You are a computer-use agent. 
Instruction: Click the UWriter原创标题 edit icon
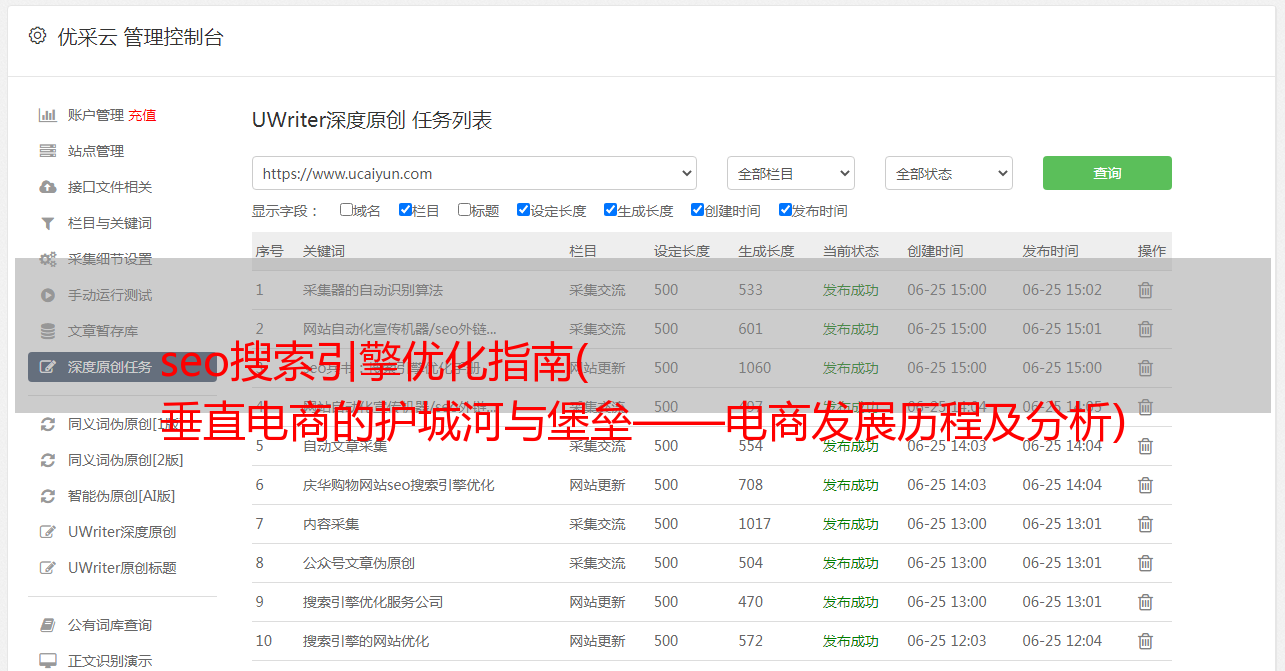click(x=47, y=568)
